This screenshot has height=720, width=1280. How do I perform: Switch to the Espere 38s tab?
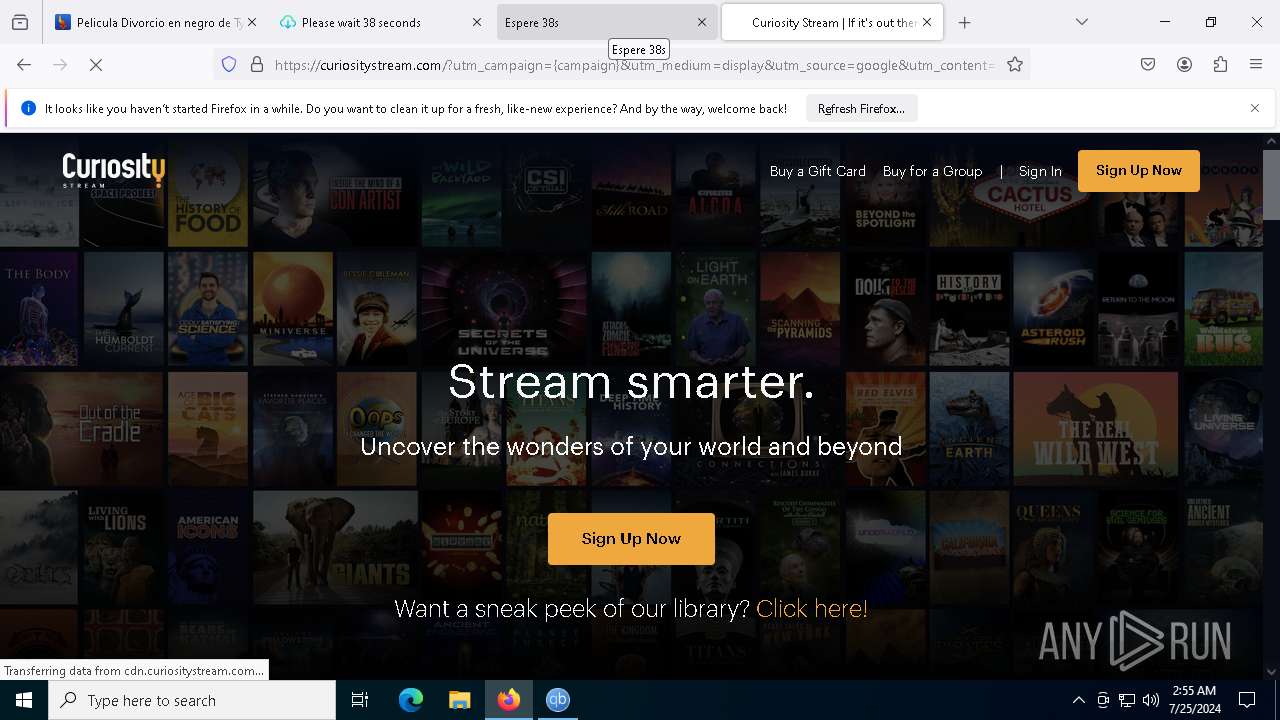point(607,22)
